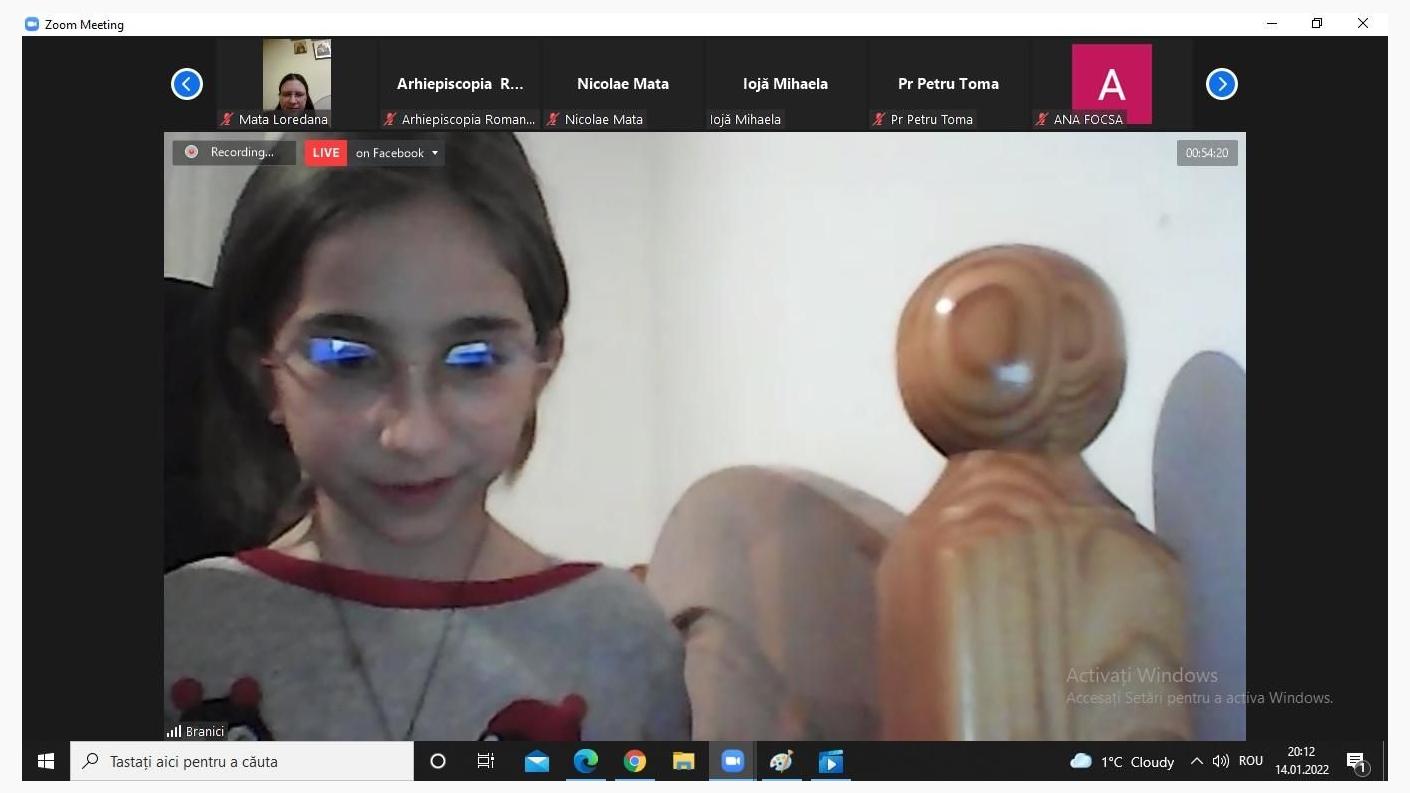
Task: Launch Microsoft Edge from taskbar
Action: tap(585, 761)
